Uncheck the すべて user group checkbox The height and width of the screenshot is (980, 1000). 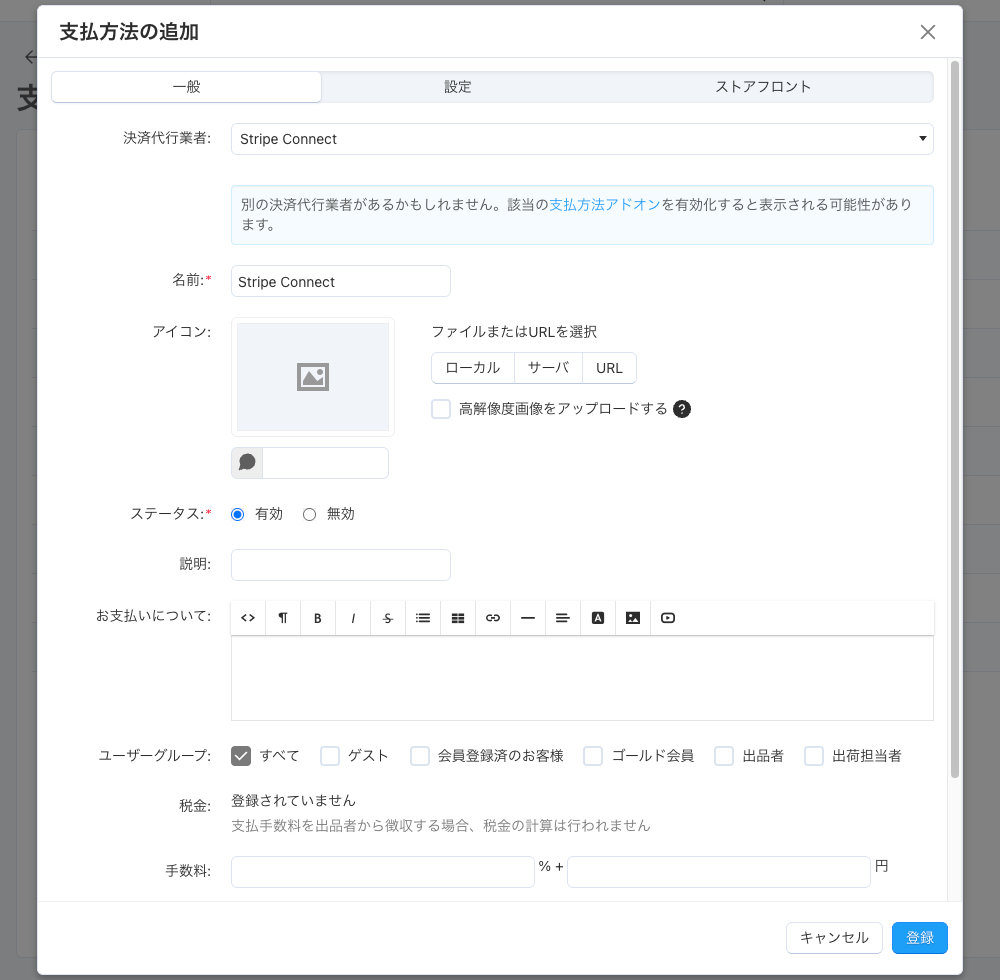[x=241, y=755]
